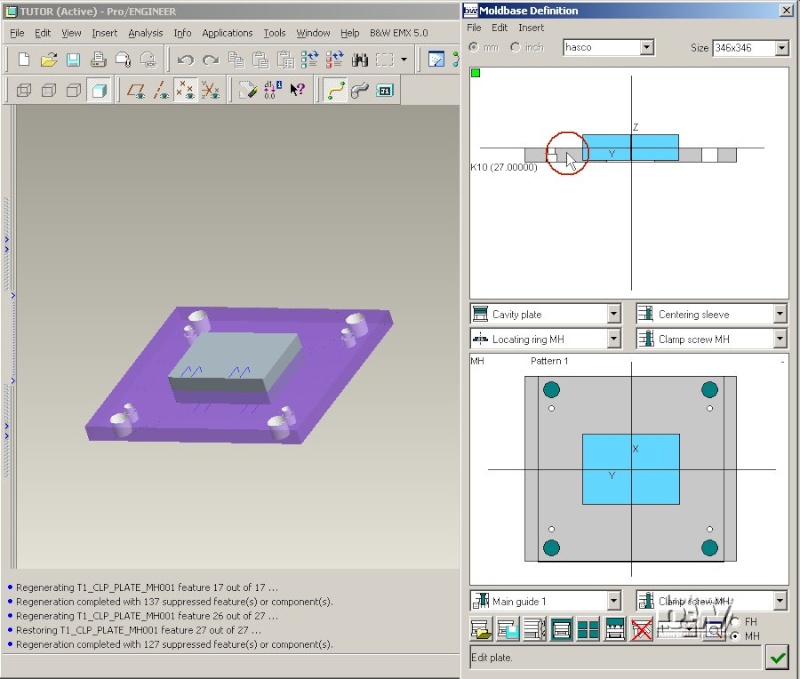Click the green square in preview corner
This screenshot has height=679, width=800.
point(476,73)
